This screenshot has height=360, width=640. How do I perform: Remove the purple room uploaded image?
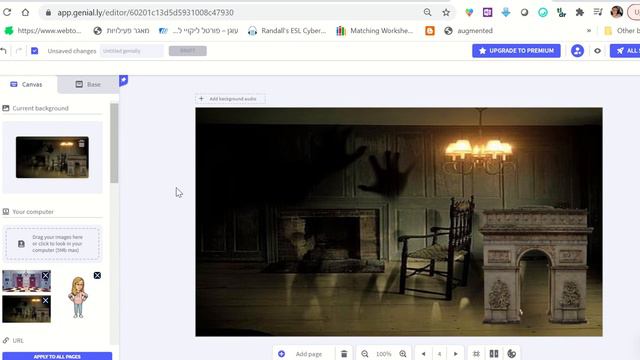tap(46, 276)
